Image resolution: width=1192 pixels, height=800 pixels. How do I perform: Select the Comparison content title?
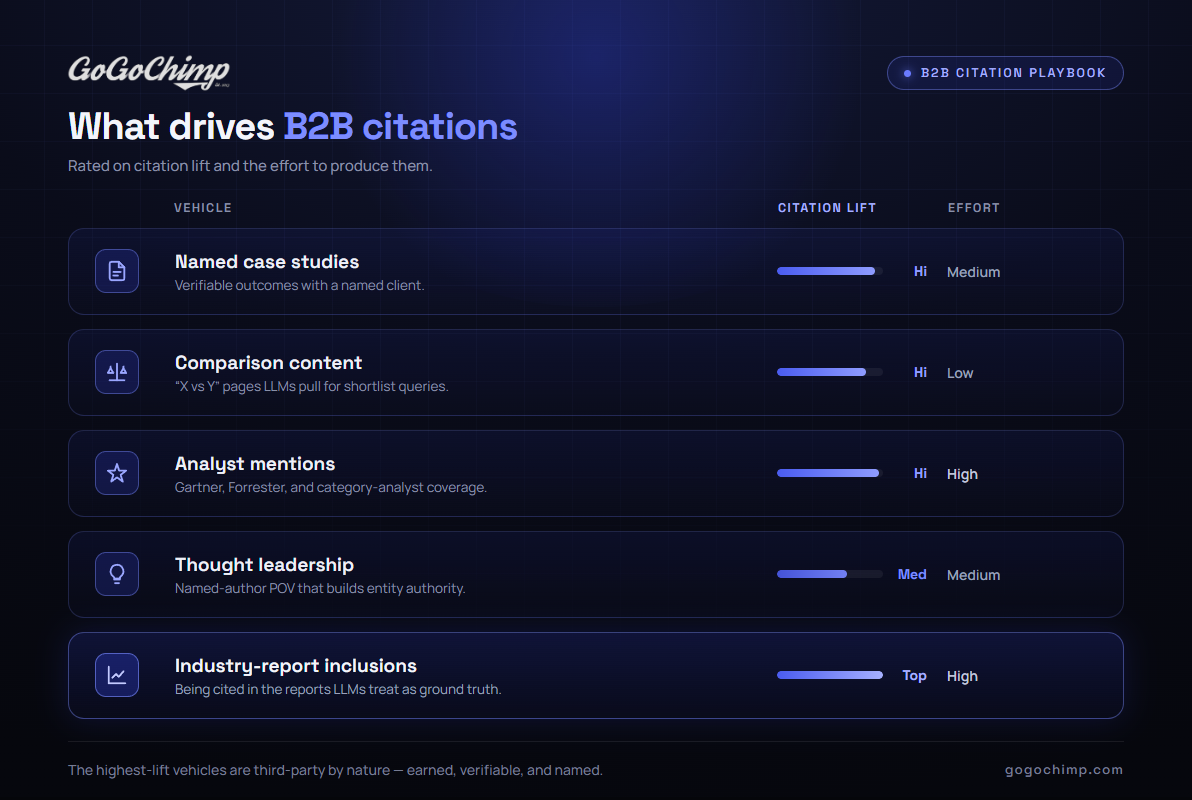[x=268, y=363]
